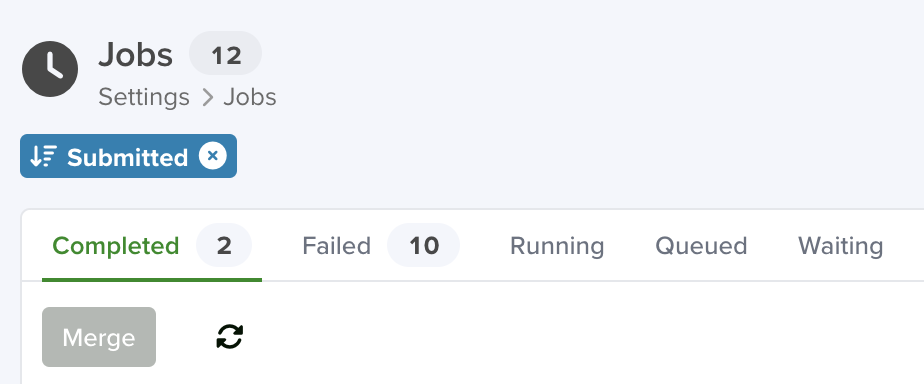
Task: View the Waiting jobs tab
Action: click(x=841, y=246)
